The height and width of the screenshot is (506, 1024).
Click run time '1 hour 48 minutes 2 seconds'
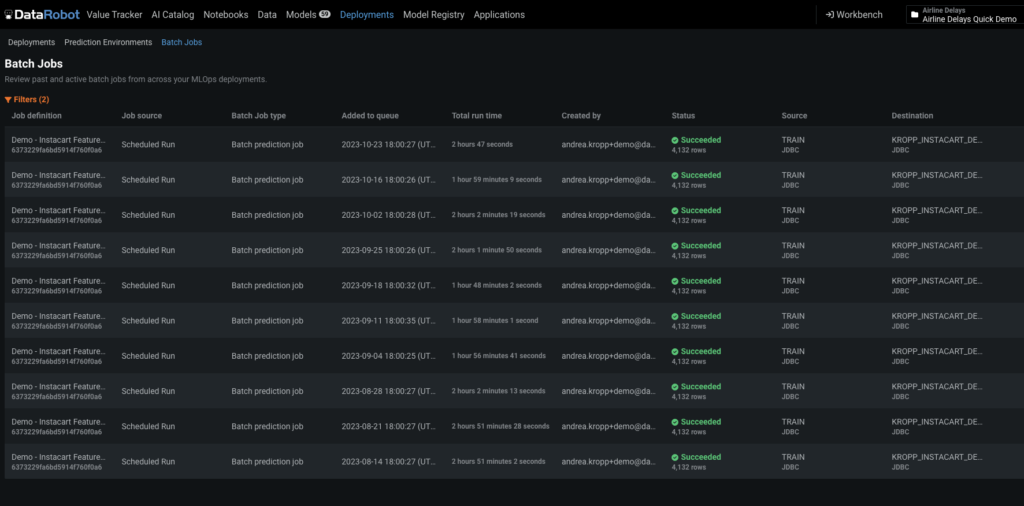[x=496, y=285]
